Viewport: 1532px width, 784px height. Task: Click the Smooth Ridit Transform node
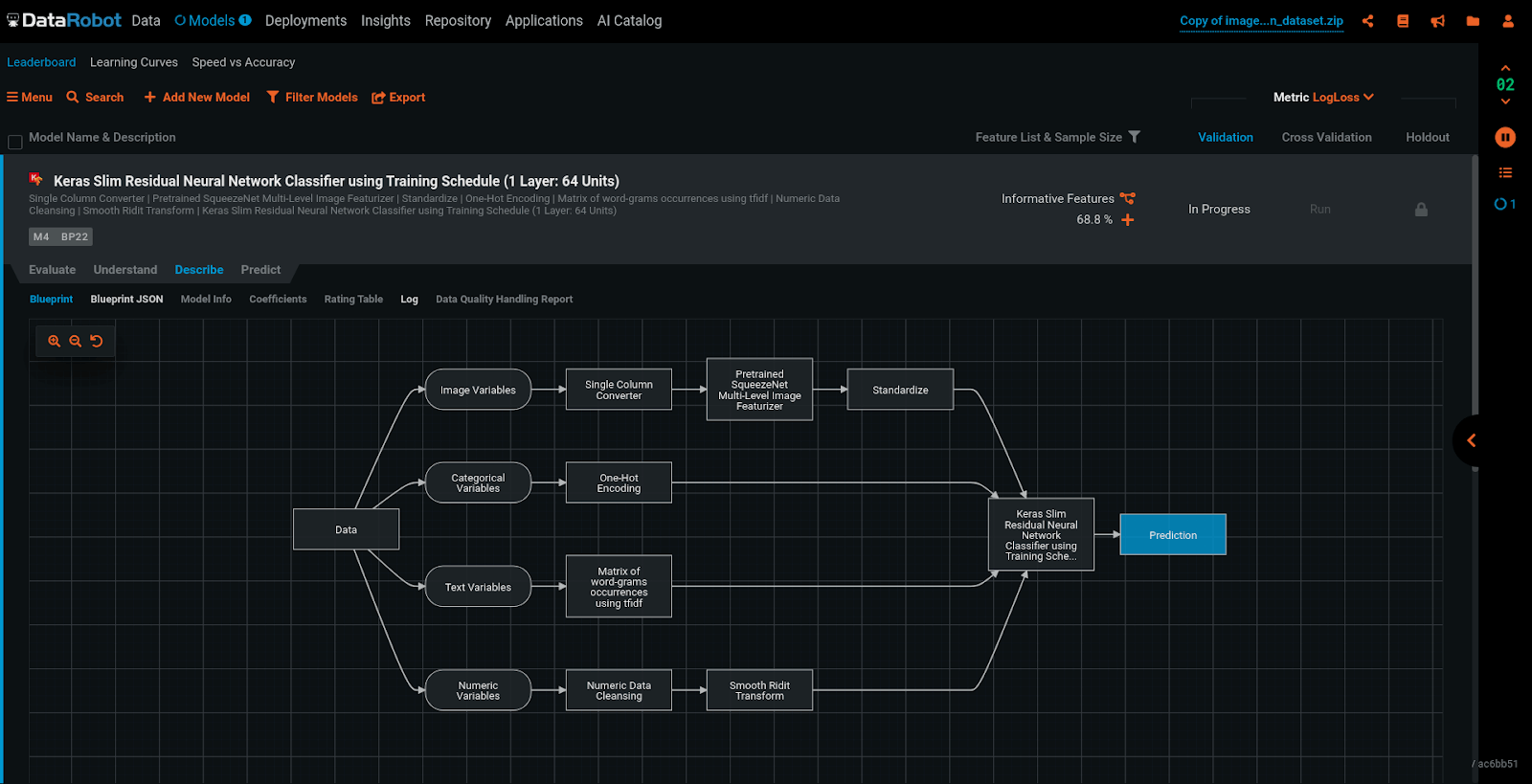(x=759, y=690)
